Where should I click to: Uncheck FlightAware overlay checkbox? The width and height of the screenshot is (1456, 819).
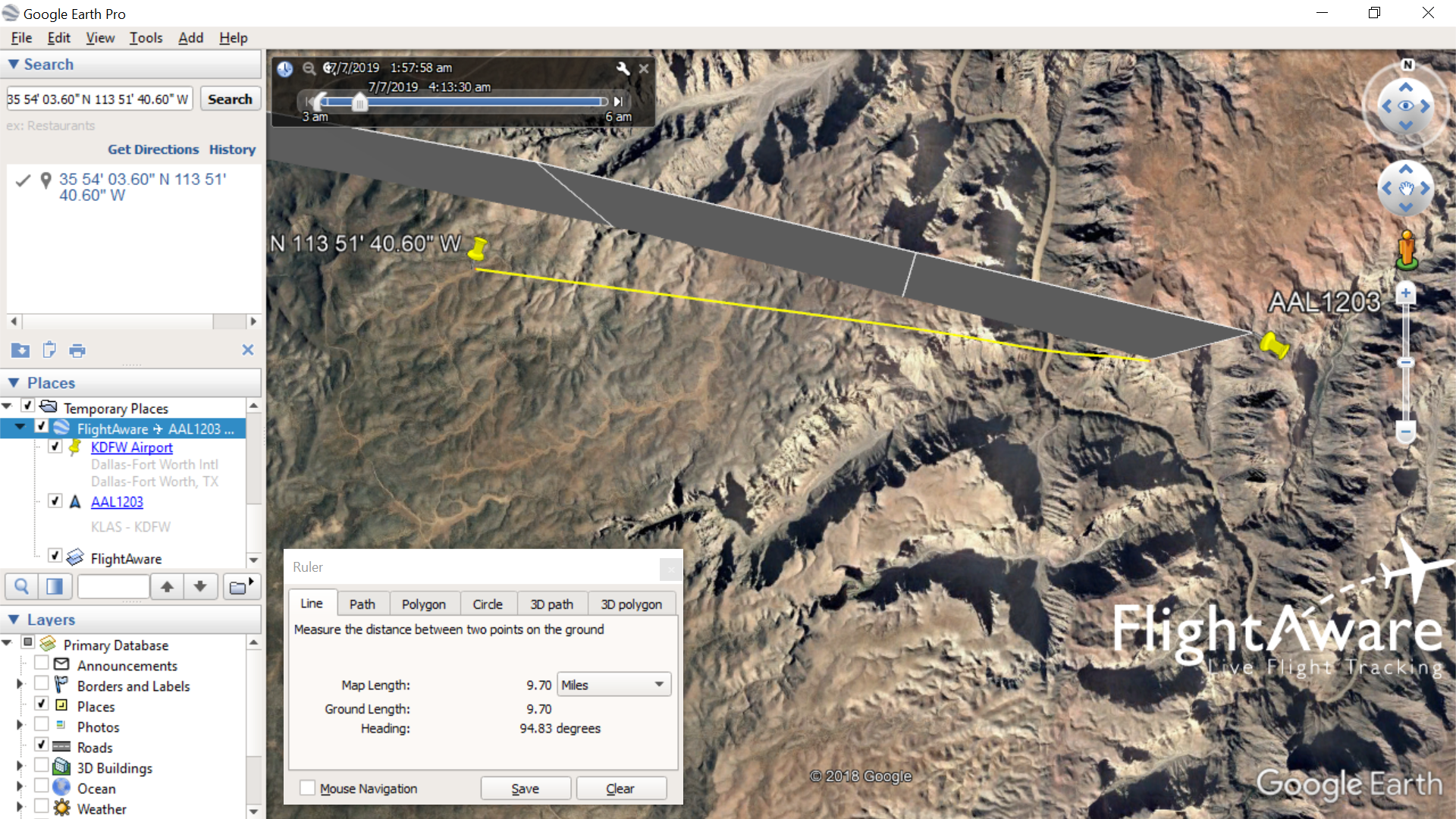55,556
